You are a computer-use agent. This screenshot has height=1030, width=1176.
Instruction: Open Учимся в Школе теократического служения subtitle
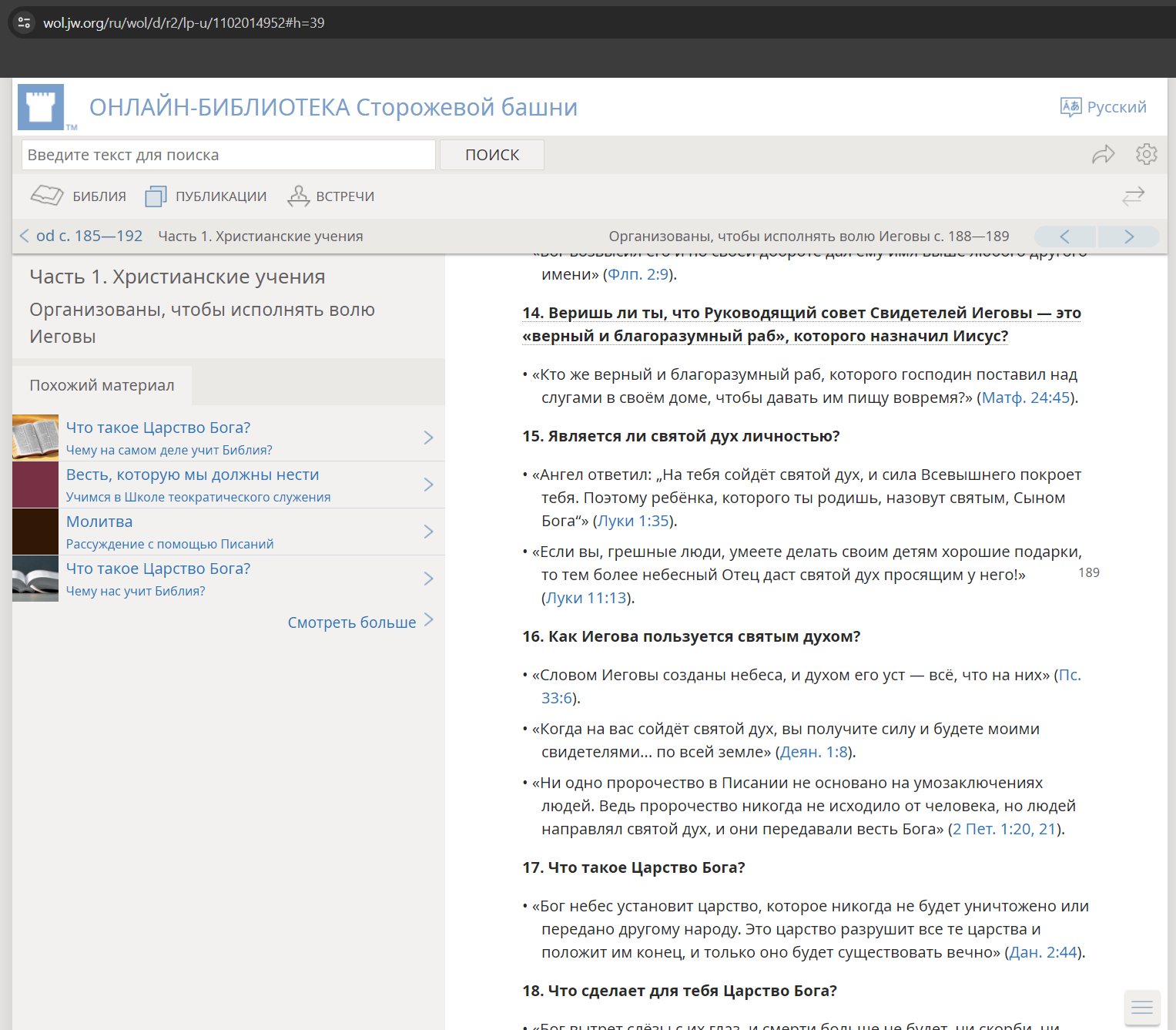pos(198,498)
